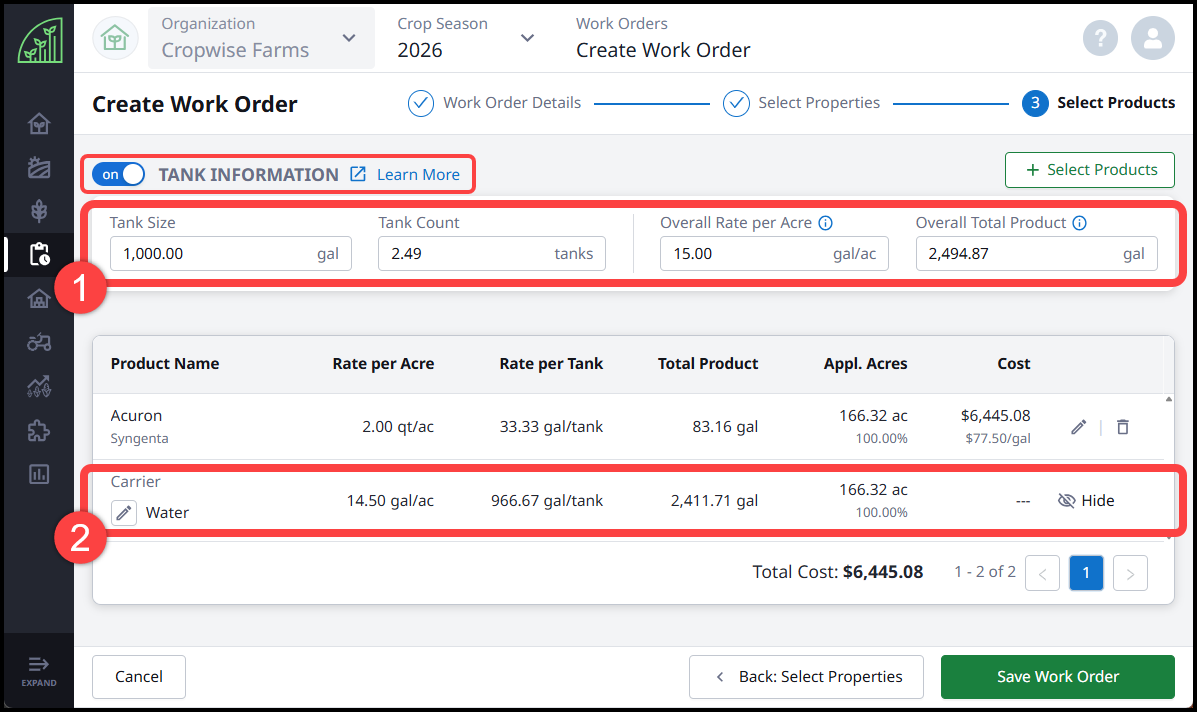Viewport: 1197px width, 712px height.
Task: Select page 1 in pagination
Action: coord(1086,573)
